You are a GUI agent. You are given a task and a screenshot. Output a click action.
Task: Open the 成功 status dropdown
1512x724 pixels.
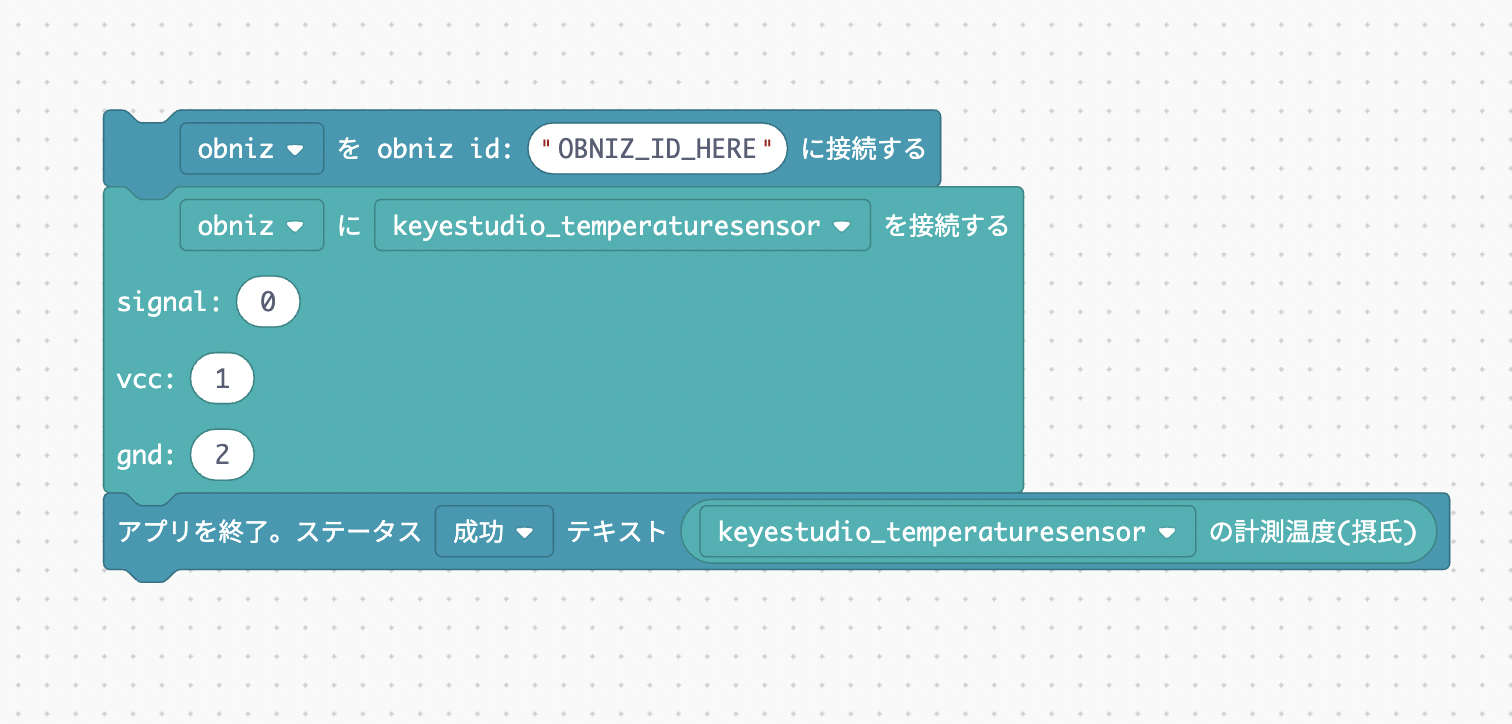tap(494, 531)
